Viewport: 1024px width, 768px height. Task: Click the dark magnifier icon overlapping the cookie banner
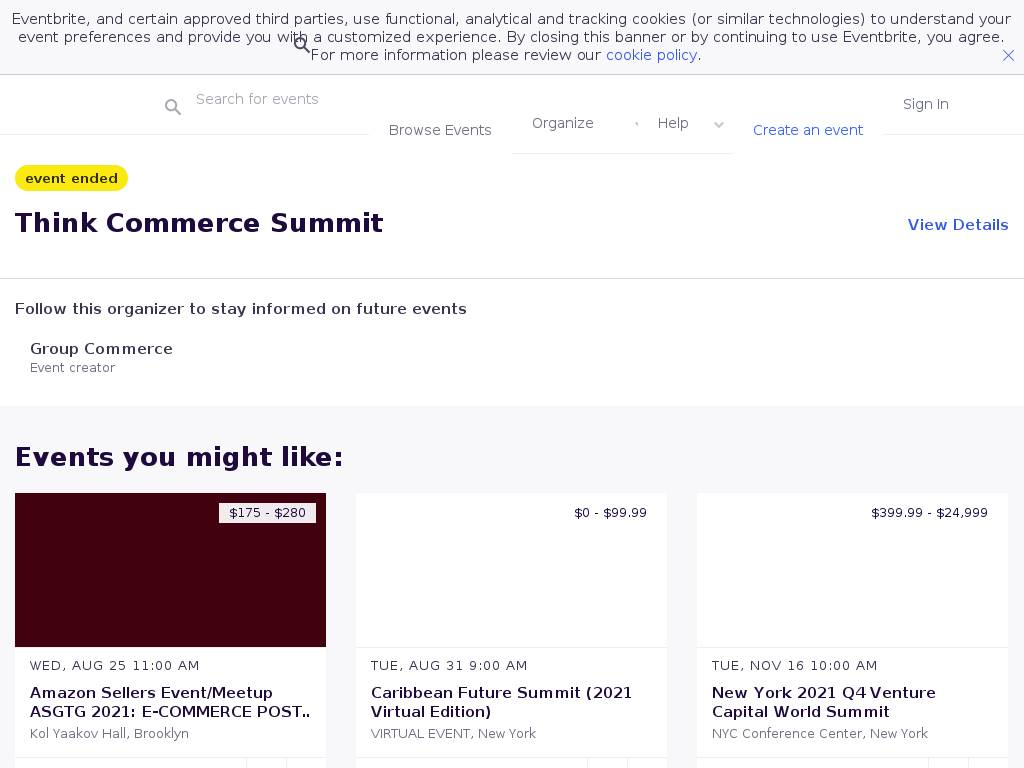click(x=302, y=45)
